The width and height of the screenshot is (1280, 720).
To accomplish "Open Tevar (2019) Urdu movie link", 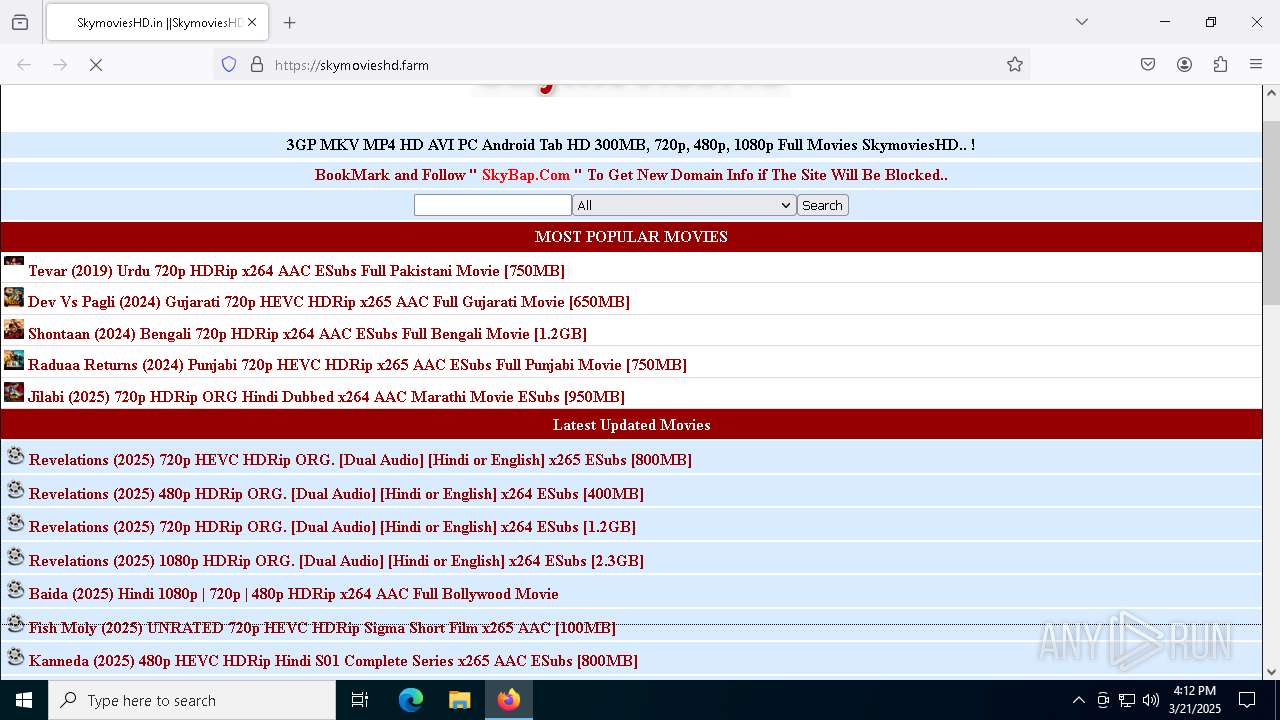I will coord(296,271).
